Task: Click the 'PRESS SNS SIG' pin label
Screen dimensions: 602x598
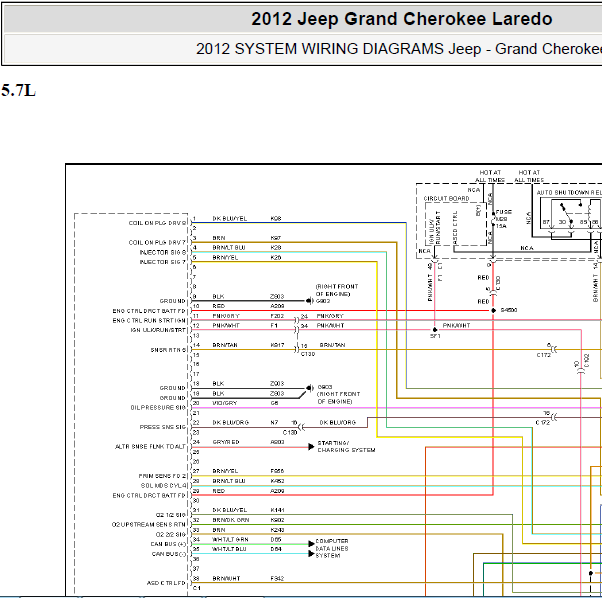Action: (x=163, y=427)
